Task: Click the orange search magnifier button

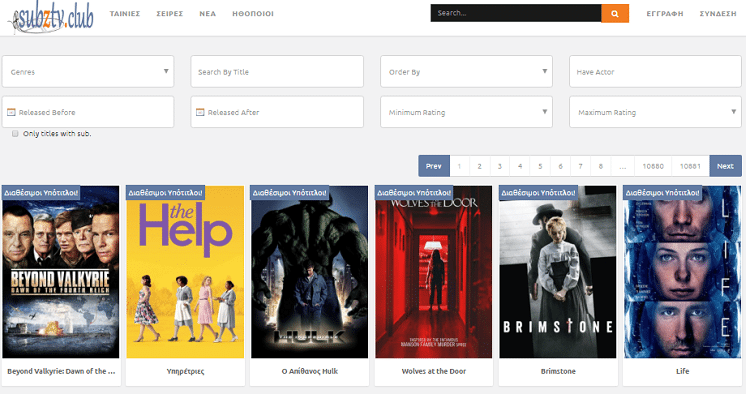Action: point(615,13)
